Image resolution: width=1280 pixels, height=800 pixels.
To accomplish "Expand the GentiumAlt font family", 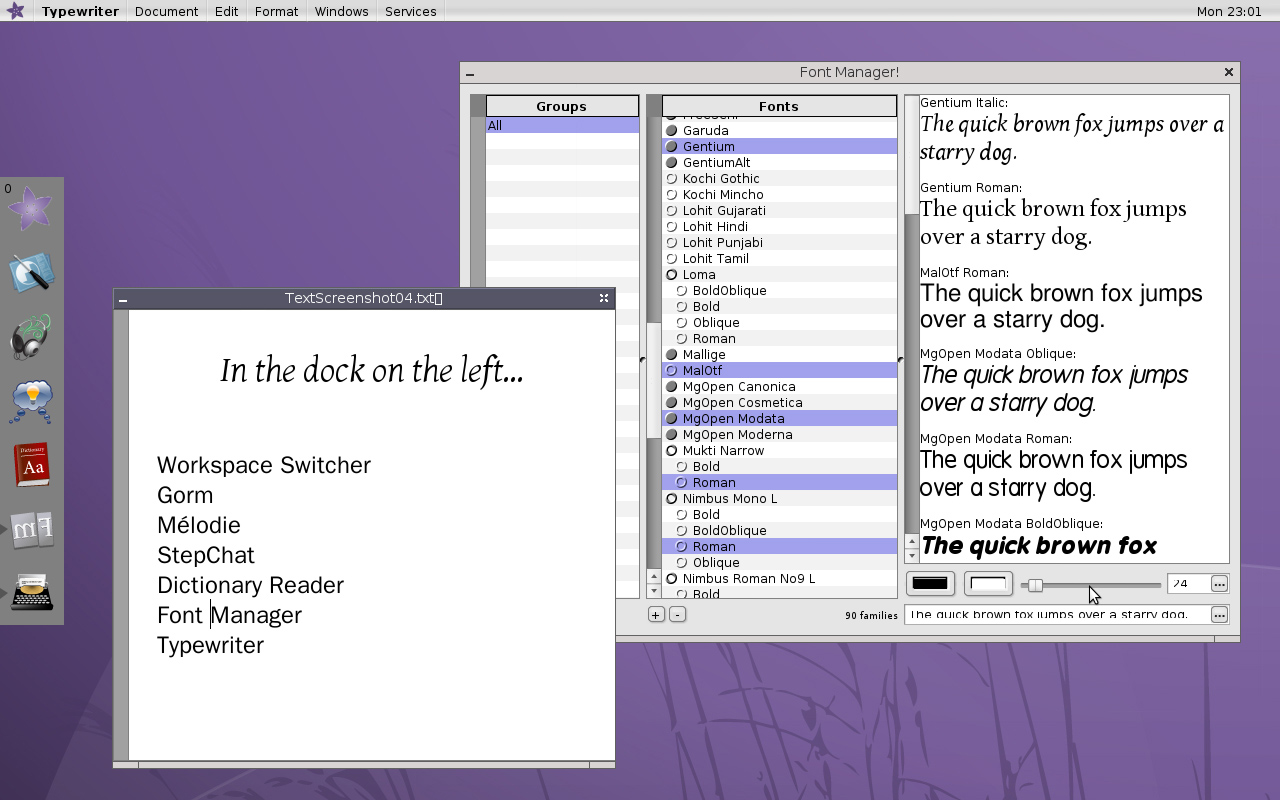I will click(x=672, y=163).
